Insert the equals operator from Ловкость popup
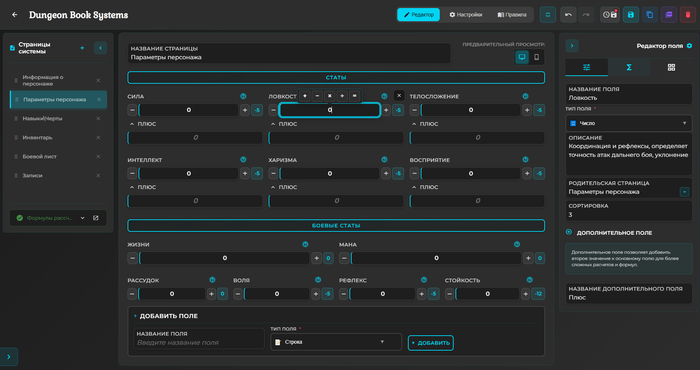Viewport: 700px width, 370px height. point(354,96)
